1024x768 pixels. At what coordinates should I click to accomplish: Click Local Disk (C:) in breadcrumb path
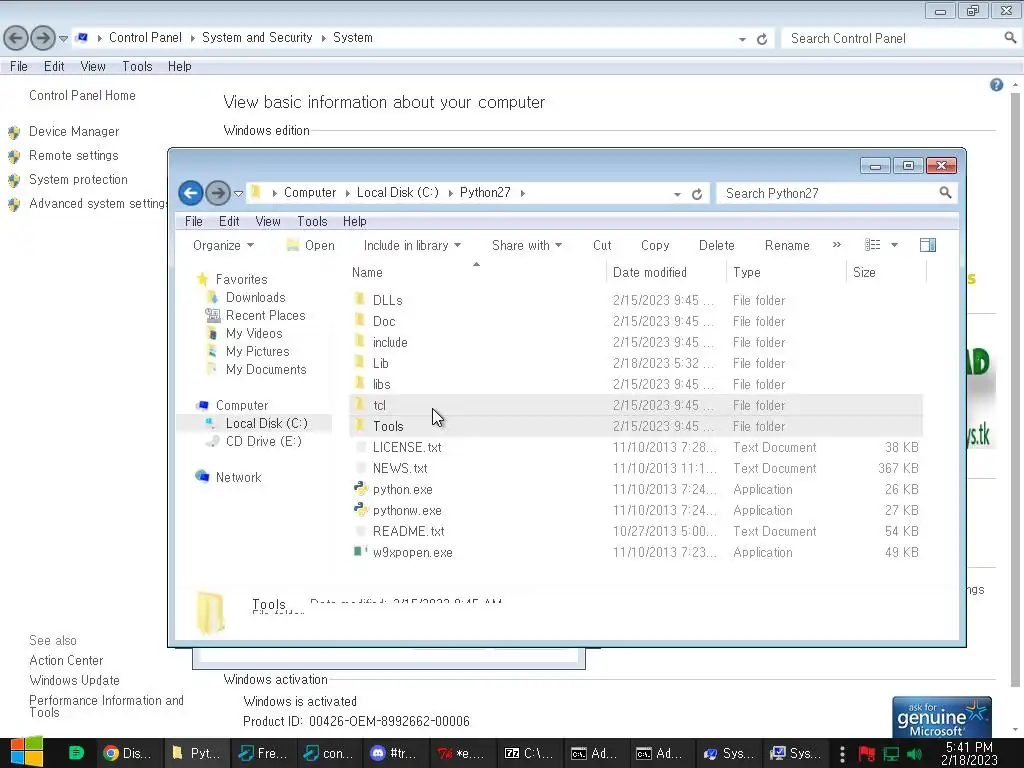pyautogui.click(x=397, y=193)
